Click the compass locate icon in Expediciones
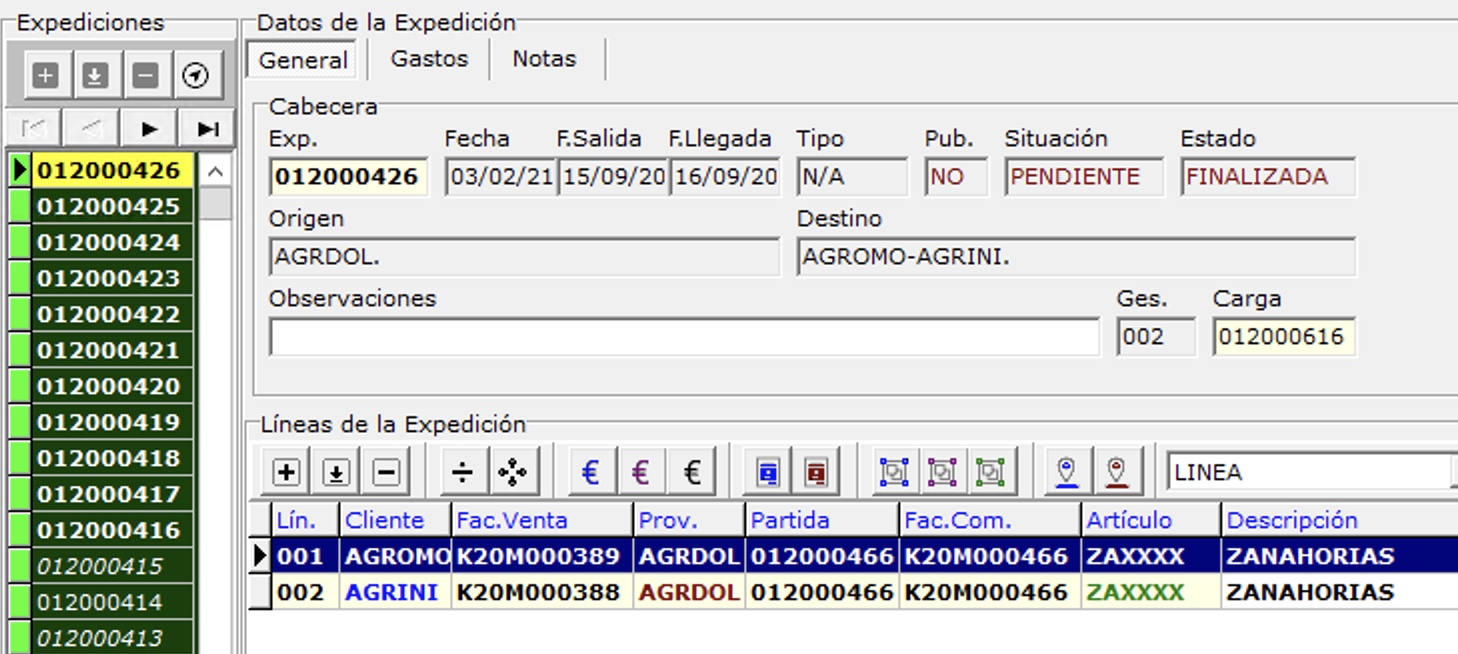Image resolution: width=1458 pixels, height=654 pixels. click(x=196, y=76)
